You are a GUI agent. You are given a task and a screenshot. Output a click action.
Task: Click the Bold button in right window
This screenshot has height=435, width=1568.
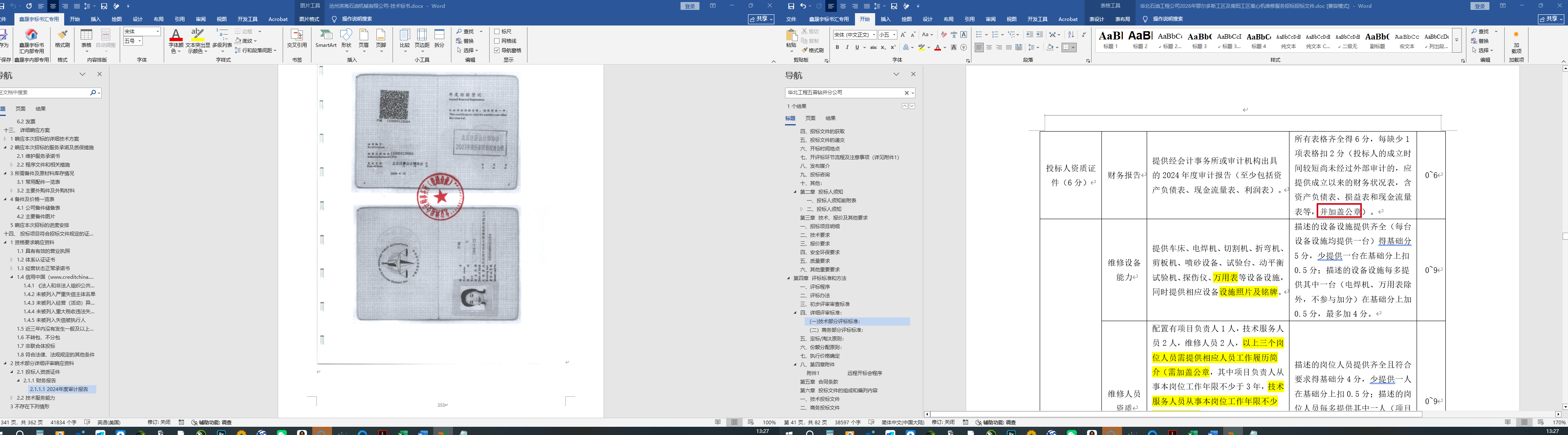pyautogui.click(x=837, y=47)
